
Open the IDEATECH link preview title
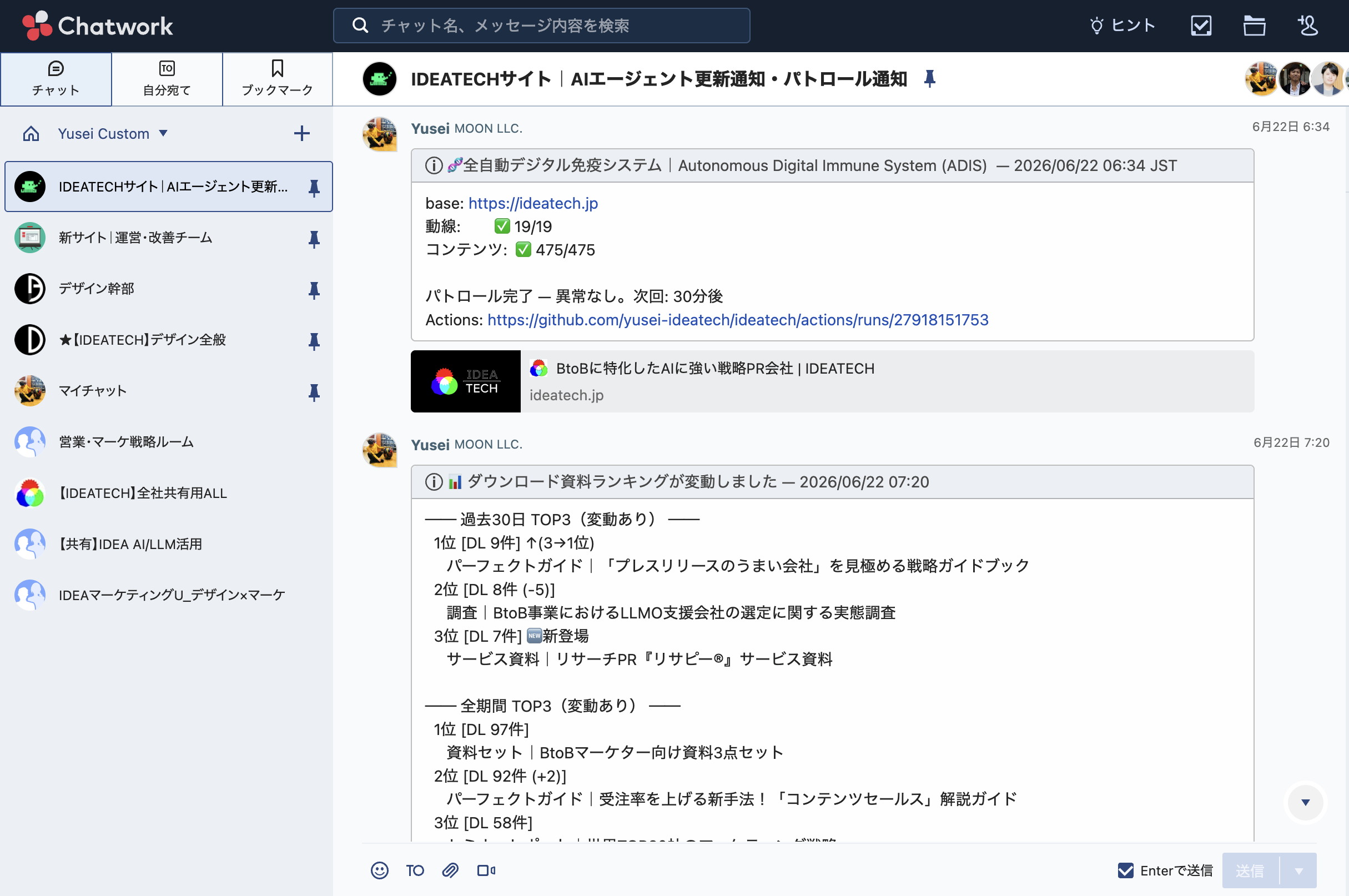pos(716,369)
